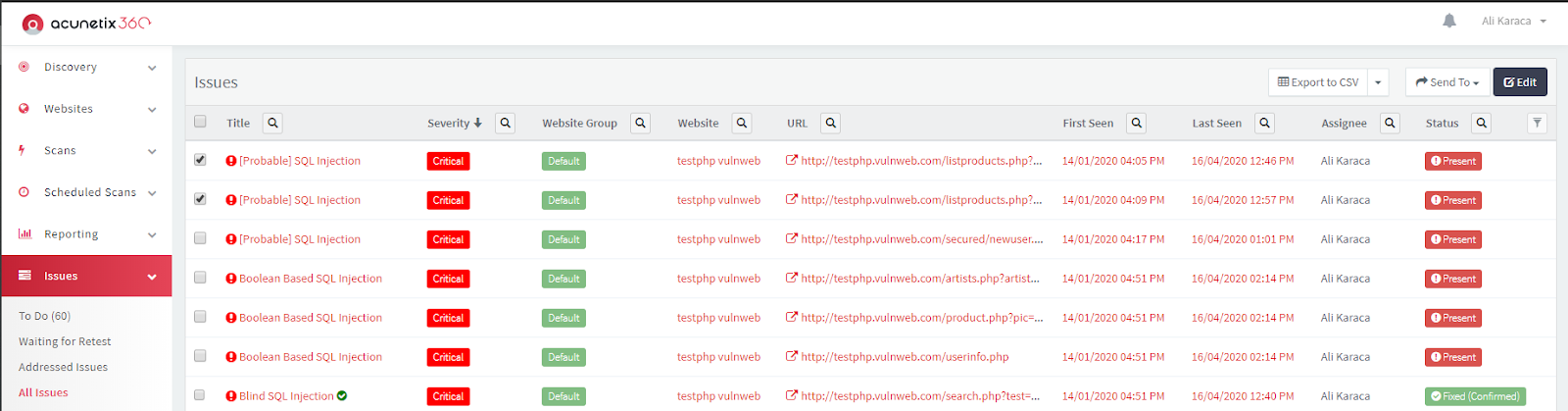
Task: Expand the Export to CSV arrow dropdown
Action: click(1378, 82)
